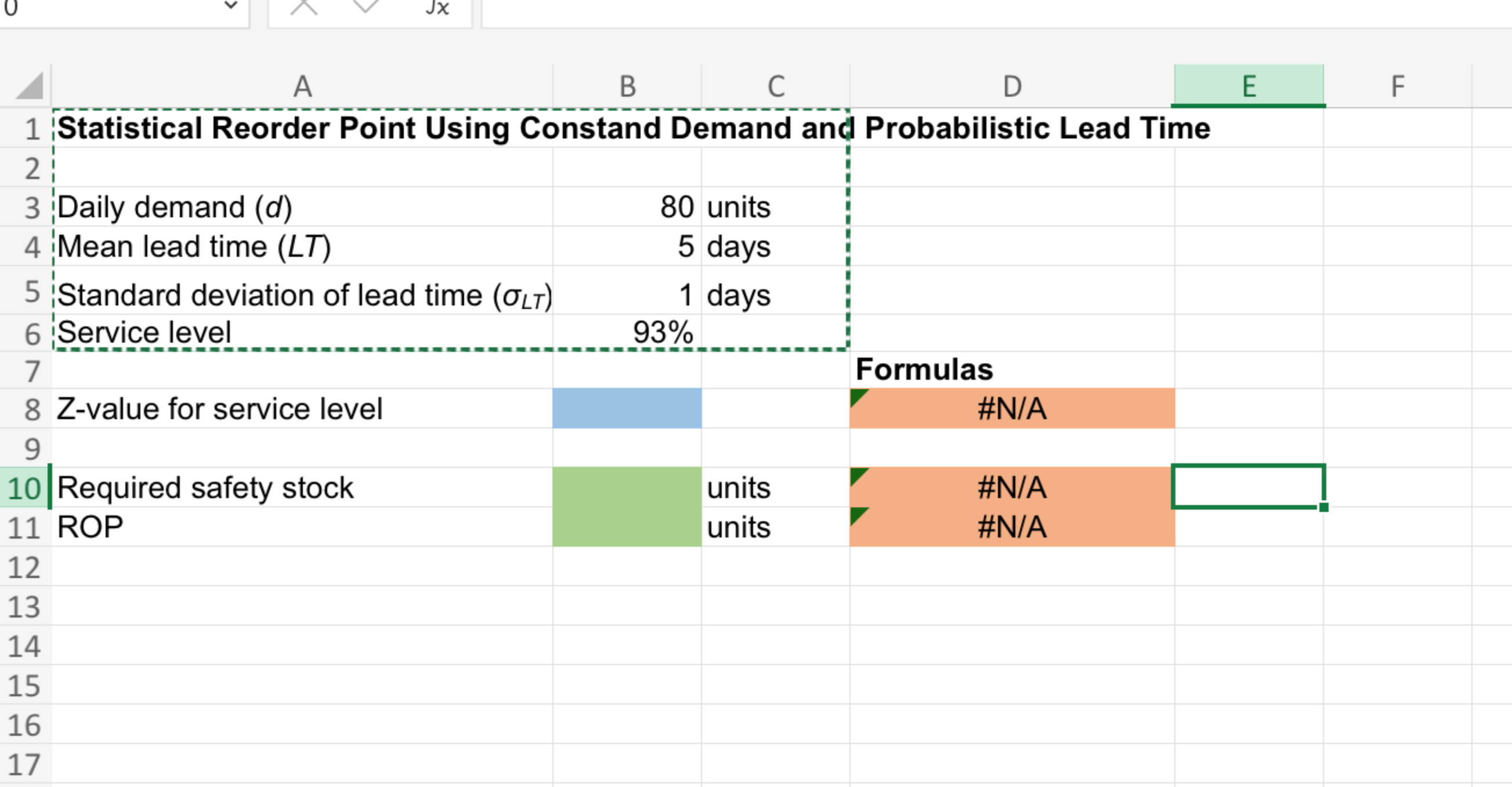Select the cell containing 80 units daily demand
Viewport: 1512px width, 787px height.
pyautogui.click(x=626, y=205)
